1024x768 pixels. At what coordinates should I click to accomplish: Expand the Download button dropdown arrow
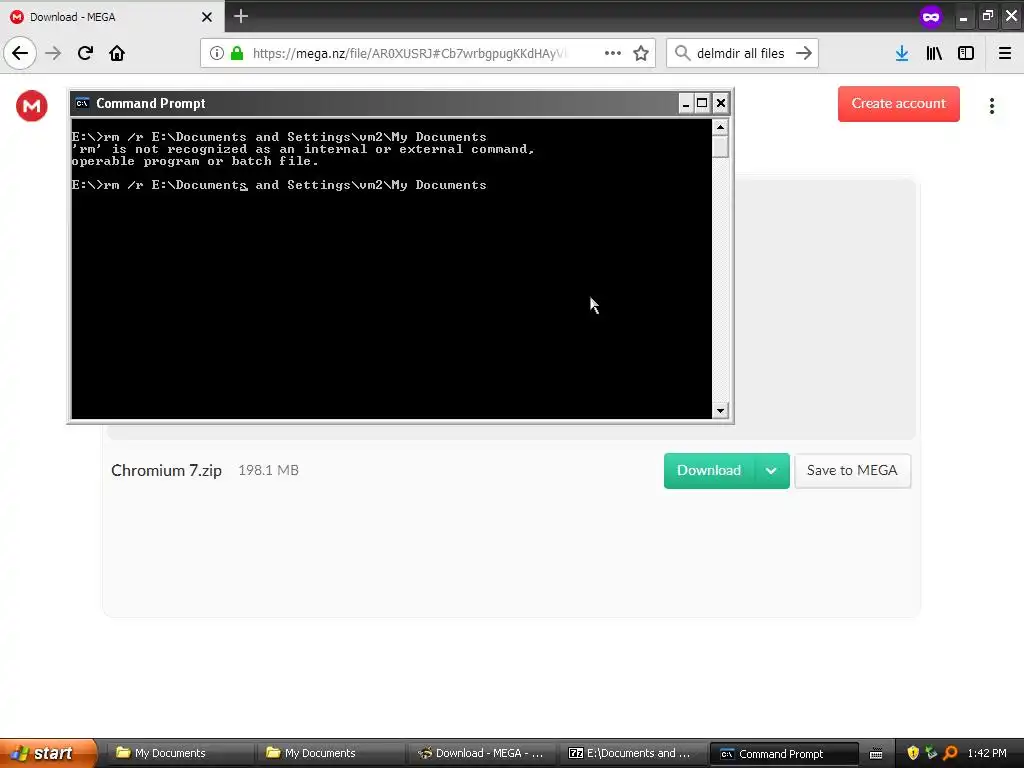click(771, 470)
